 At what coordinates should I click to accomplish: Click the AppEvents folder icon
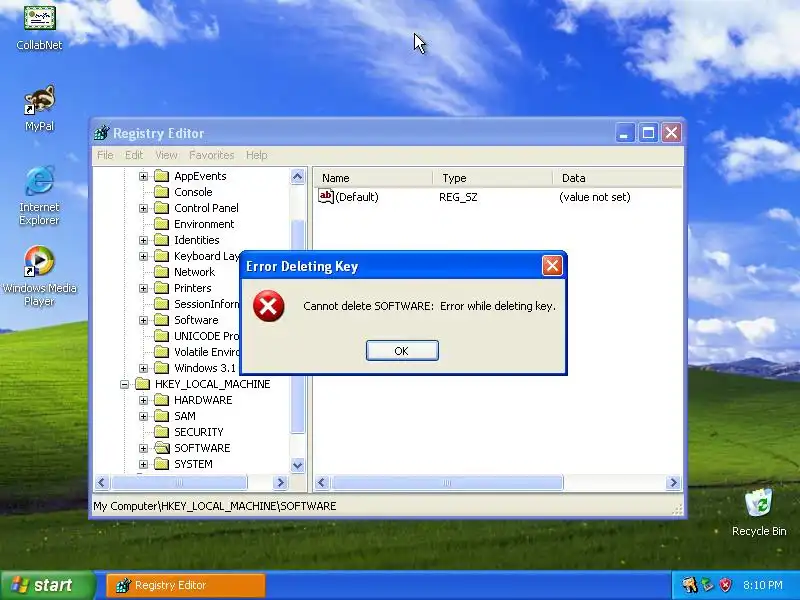pos(162,176)
